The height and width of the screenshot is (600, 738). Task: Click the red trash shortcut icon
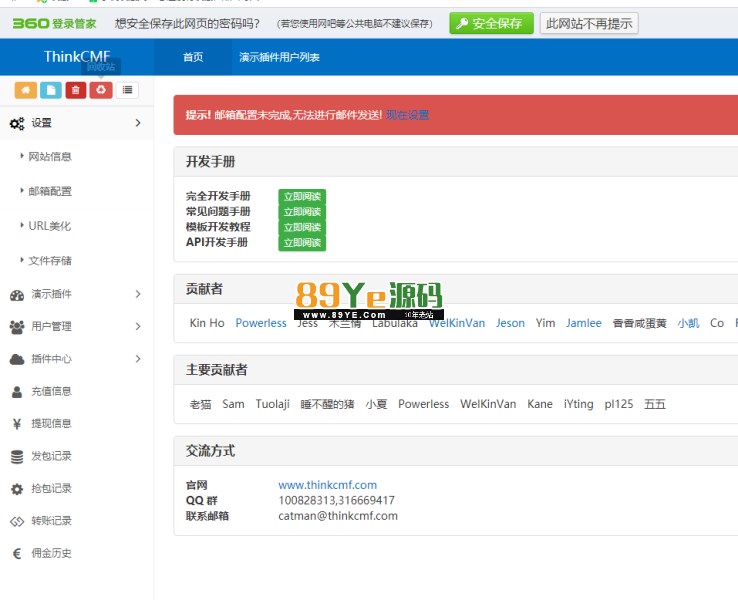click(76, 90)
